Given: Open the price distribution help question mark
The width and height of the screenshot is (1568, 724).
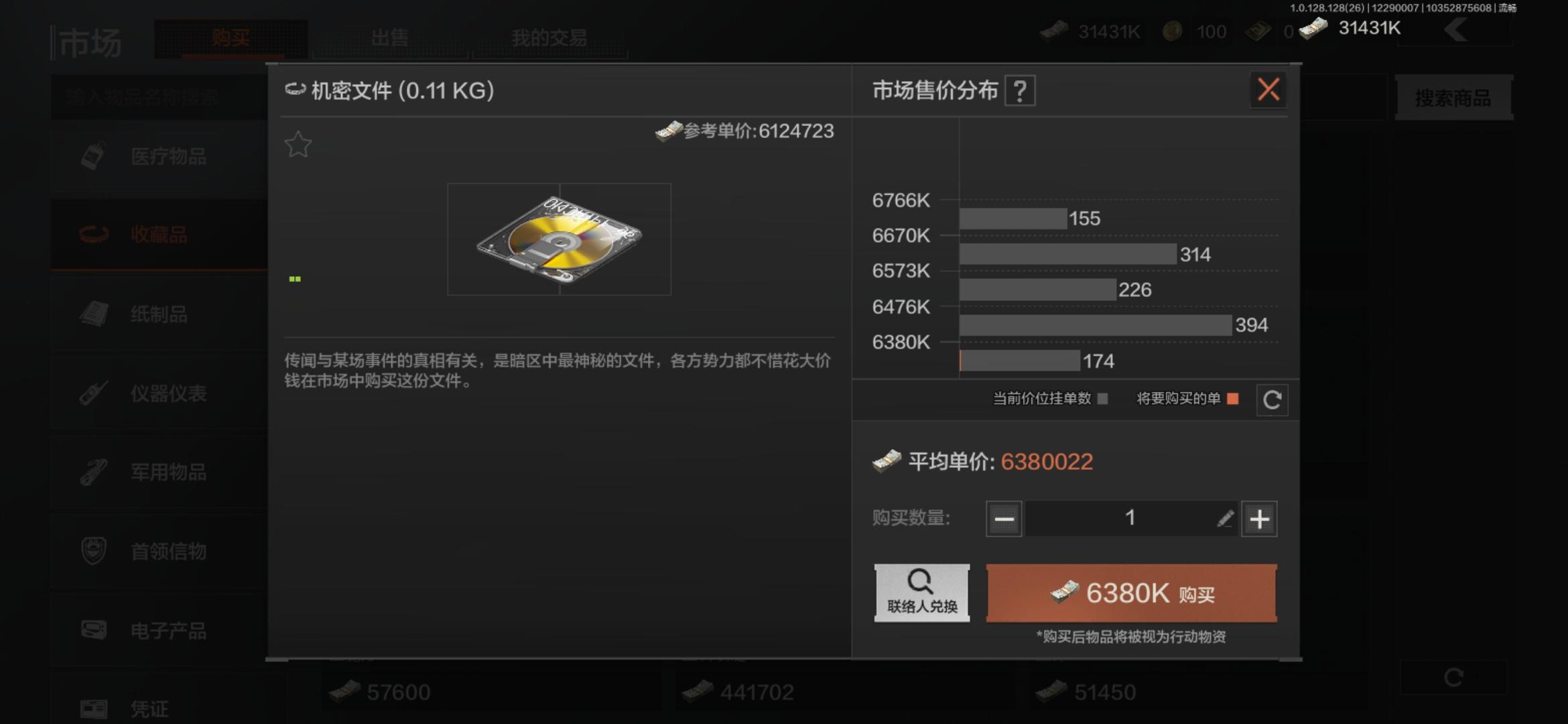Looking at the screenshot, I should (x=1020, y=90).
